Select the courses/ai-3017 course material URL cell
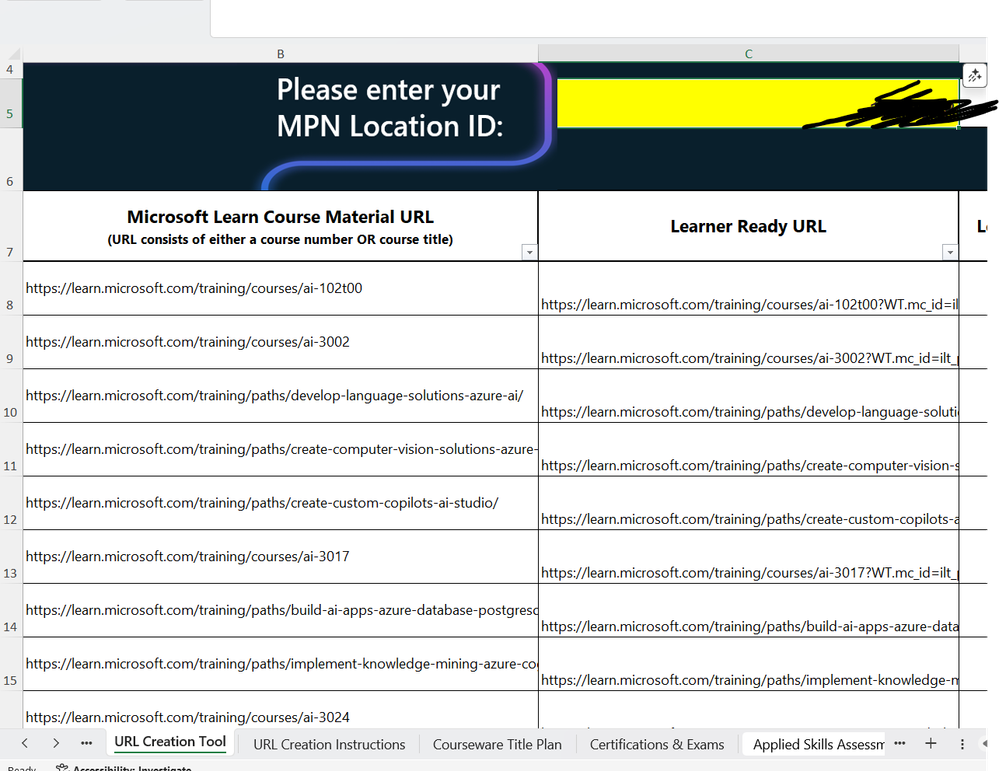This screenshot has height=771, width=999. coord(280,556)
